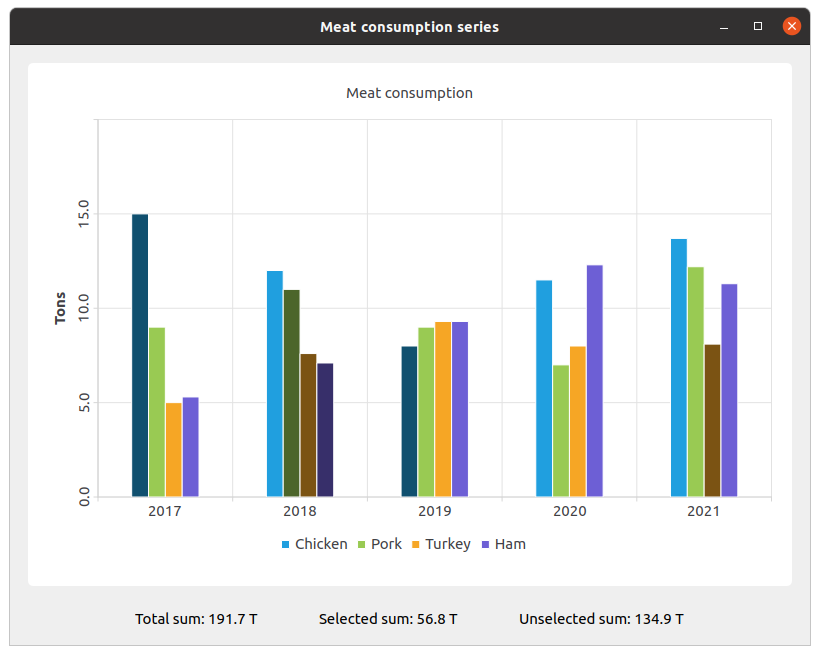The image size is (820, 655).
Task: Click the 2020 axis label to expand that year
Action: tap(569, 511)
